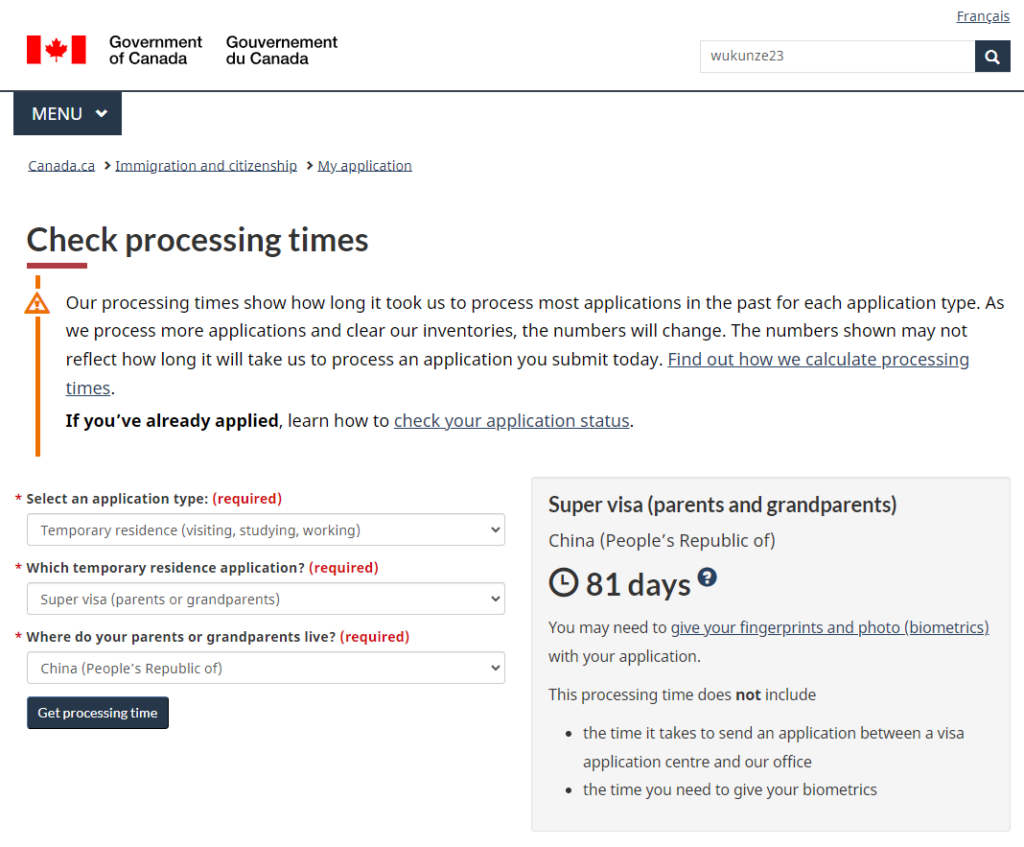Click the search input field
This screenshot has width=1024, height=847.
(x=836, y=57)
